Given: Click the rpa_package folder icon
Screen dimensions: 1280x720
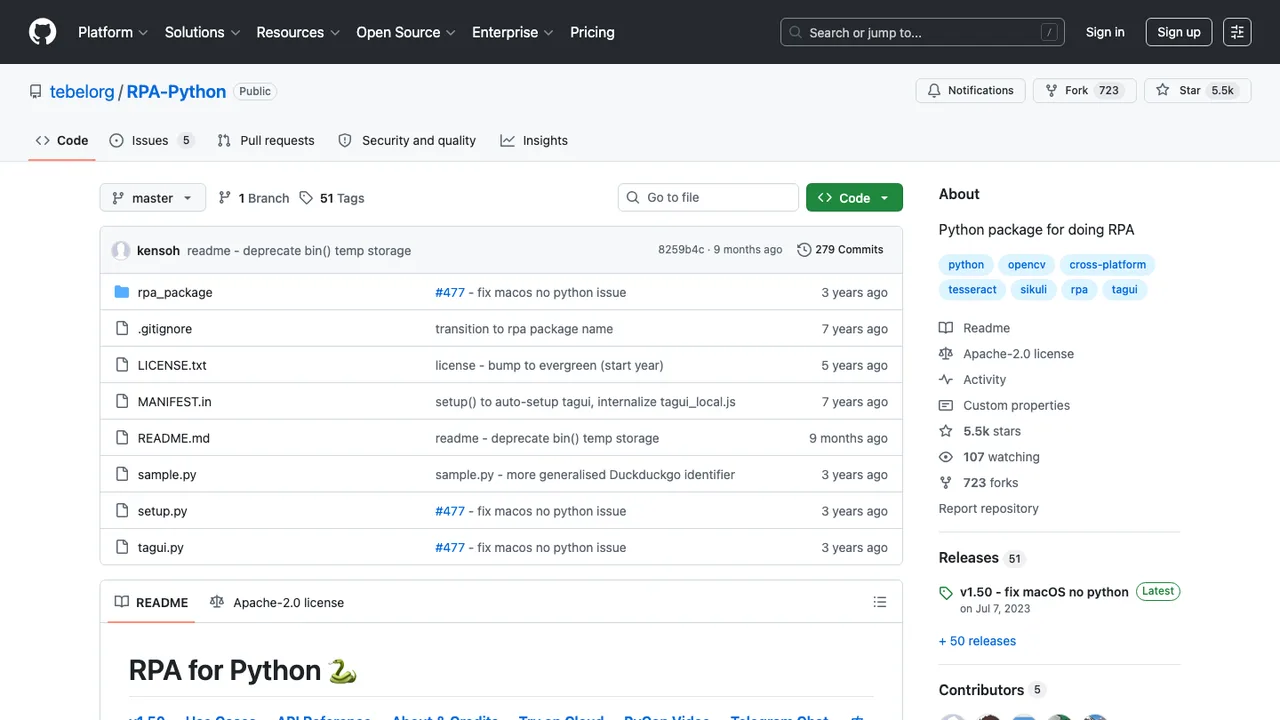Looking at the screenshot, I should pyautogui.click(x=122, y=292).
